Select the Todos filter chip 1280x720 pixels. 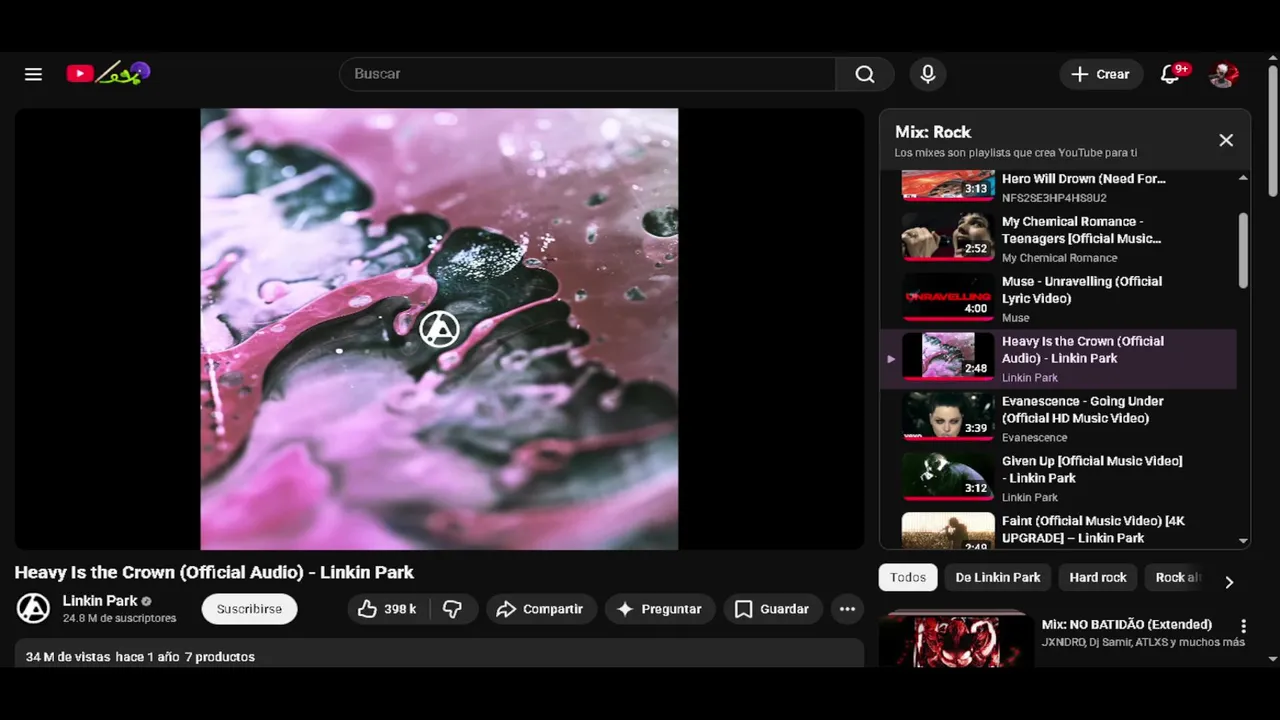[x=908, y=577]
